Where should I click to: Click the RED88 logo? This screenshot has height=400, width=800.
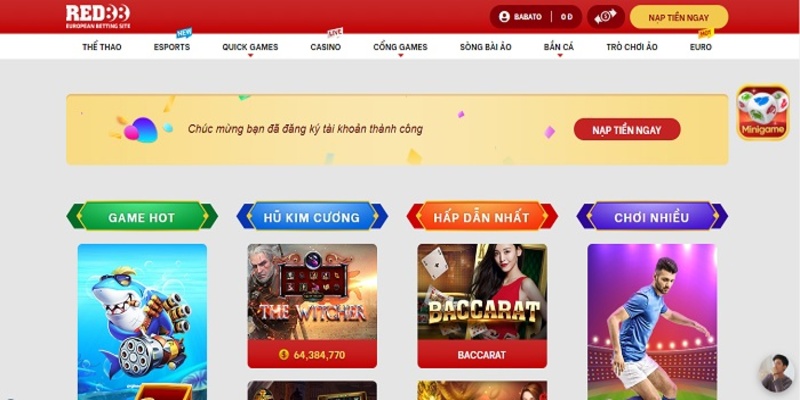pos(98,16)
